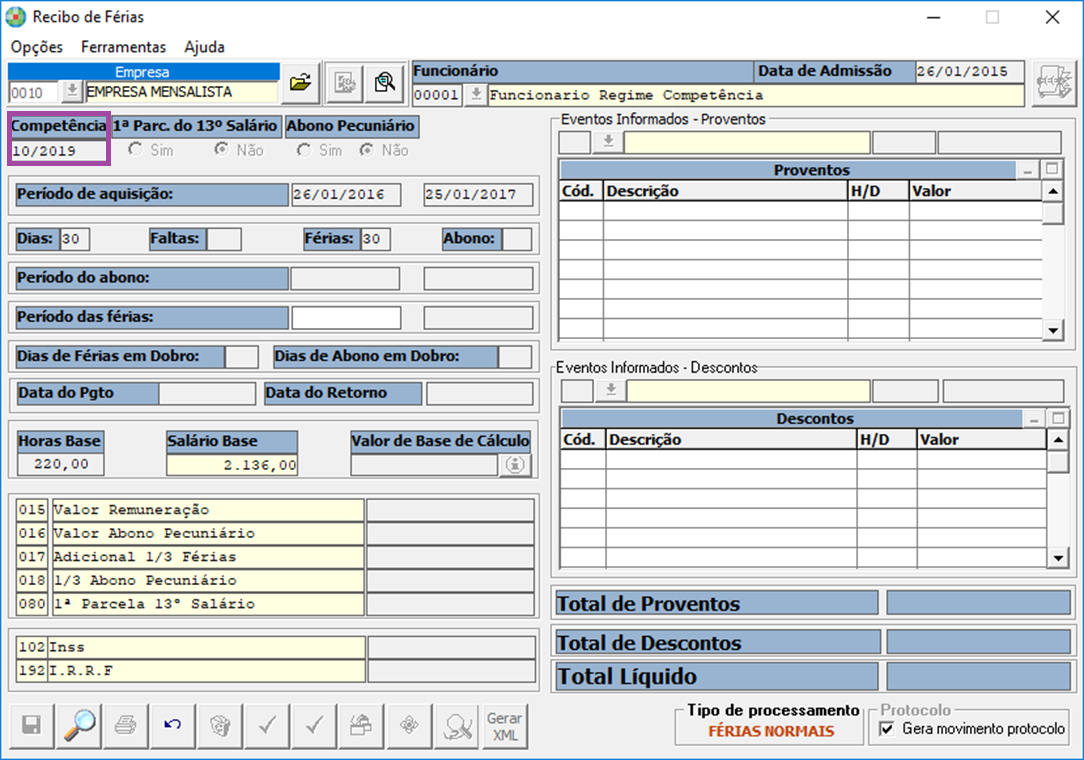Click the calendar icon right of Funcionário

click(x=1054, y=83)
